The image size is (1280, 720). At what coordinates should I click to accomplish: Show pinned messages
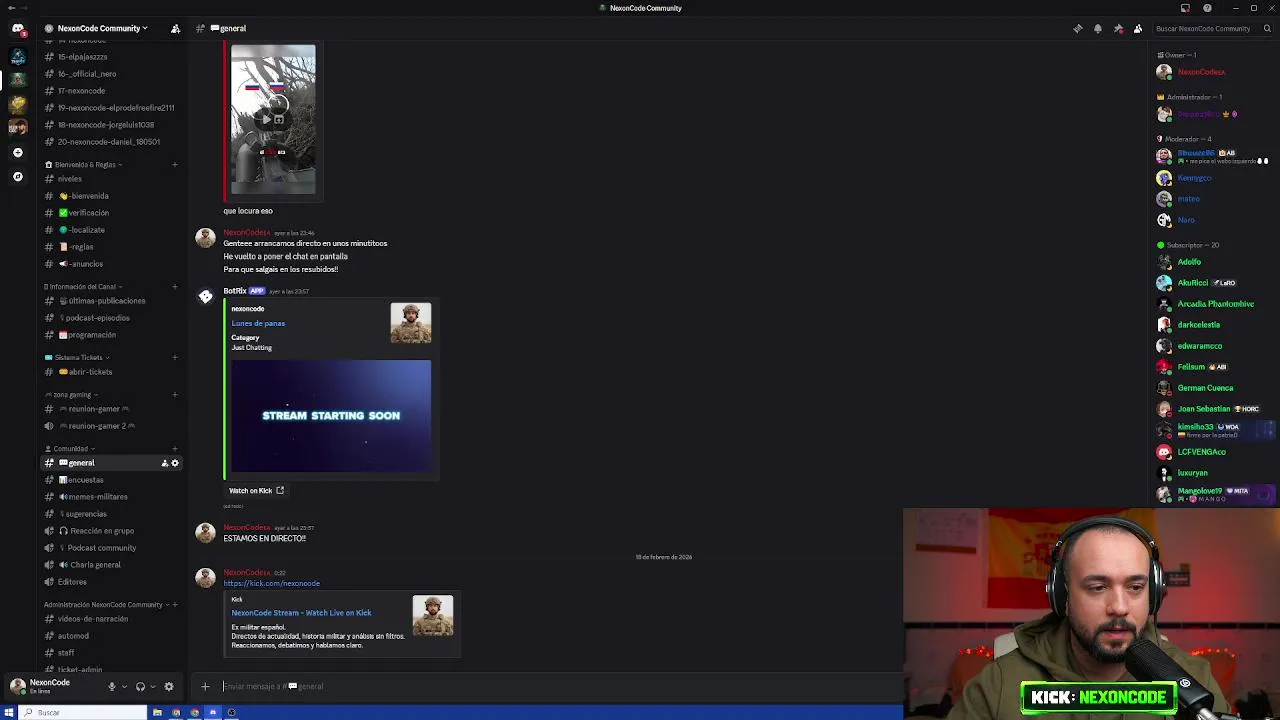(1118, 28)
